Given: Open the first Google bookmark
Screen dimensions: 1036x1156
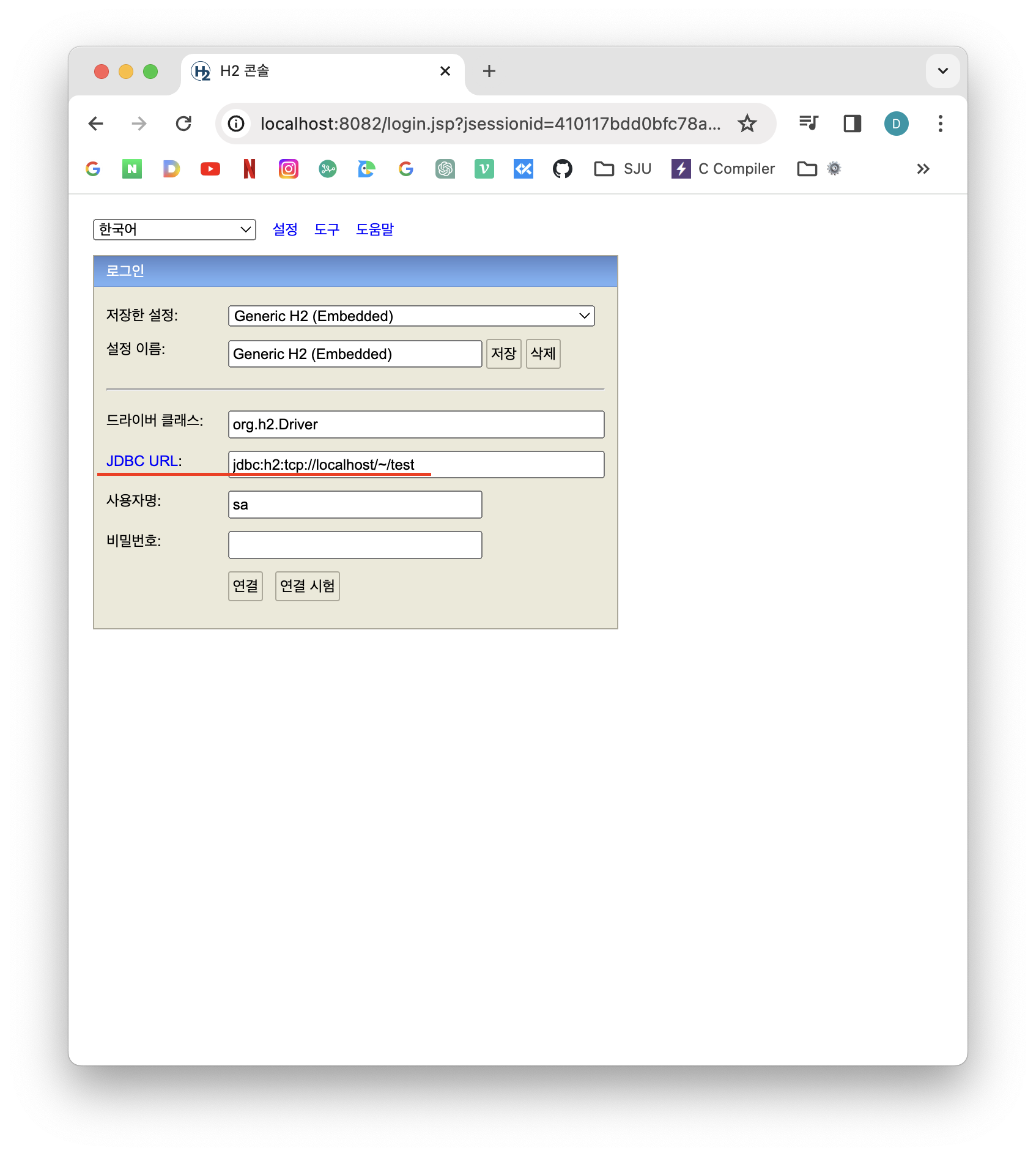Looking at the screenshot, I should click(x=93, y=169).
